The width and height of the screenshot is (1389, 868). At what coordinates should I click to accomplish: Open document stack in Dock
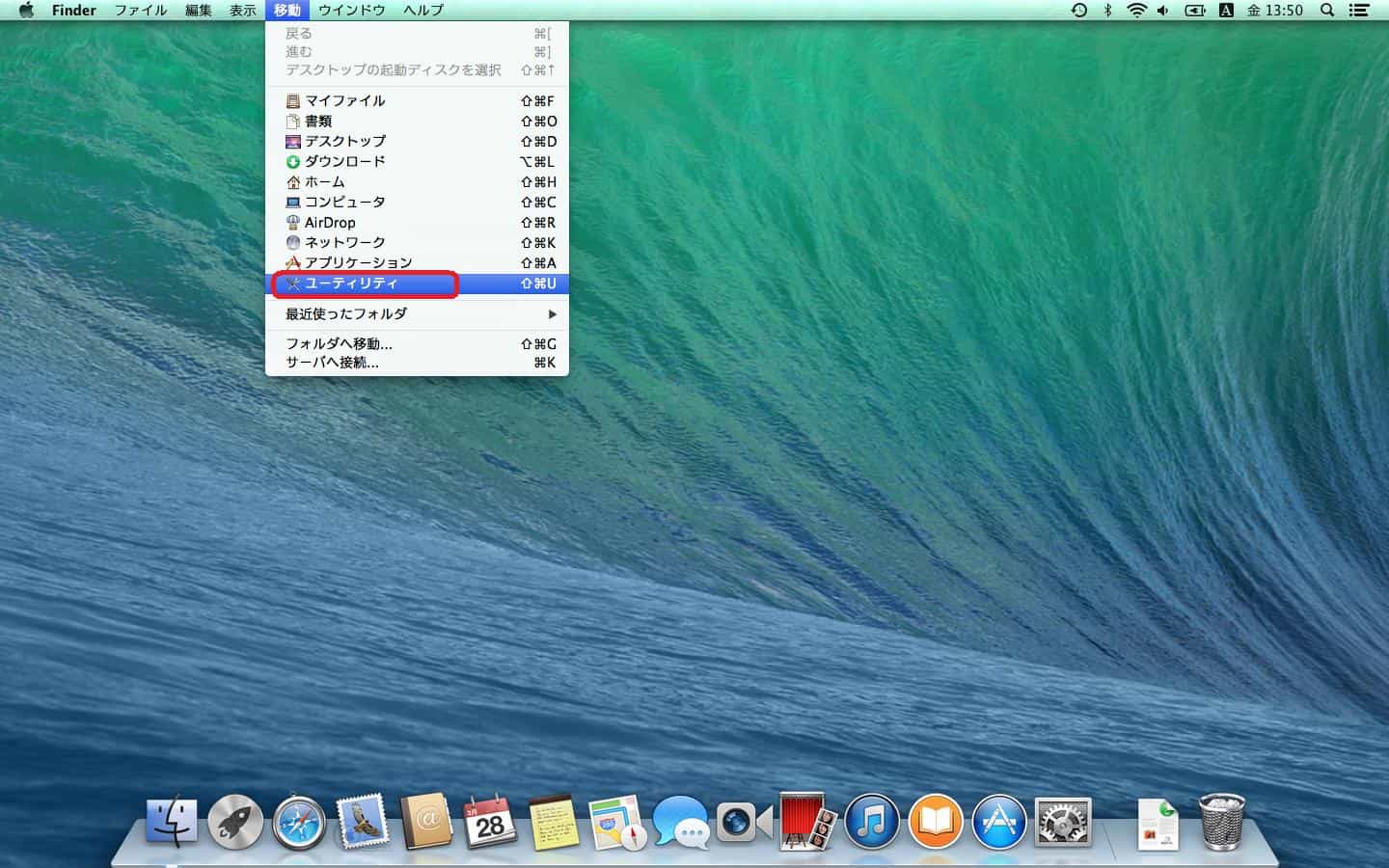pos(1157,825)
